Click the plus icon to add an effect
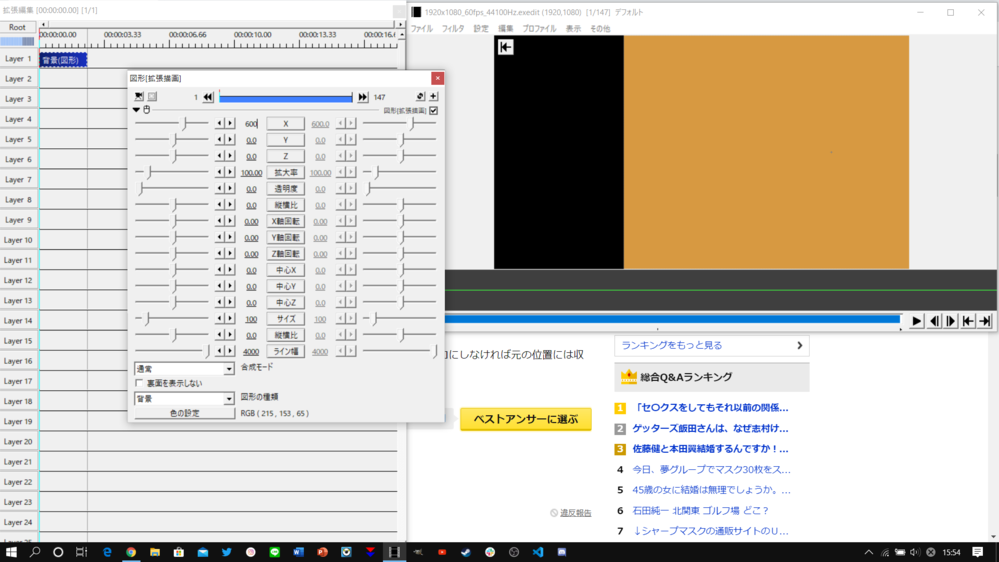This screenshot has height=562, width=999. click(433, 97)
